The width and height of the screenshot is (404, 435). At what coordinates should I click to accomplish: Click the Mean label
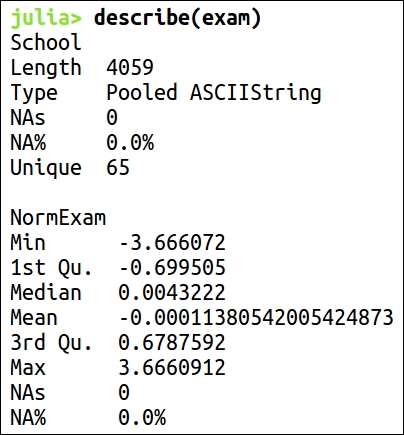[x=34, y=317]
